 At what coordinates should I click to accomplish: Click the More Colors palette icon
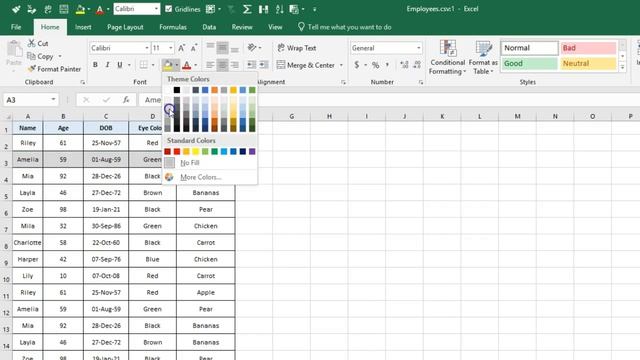(169, 177)
